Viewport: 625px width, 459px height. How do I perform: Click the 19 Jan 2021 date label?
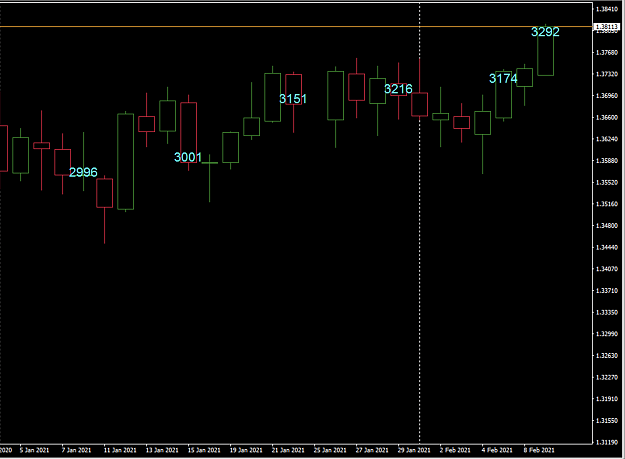tap(246, 450)
